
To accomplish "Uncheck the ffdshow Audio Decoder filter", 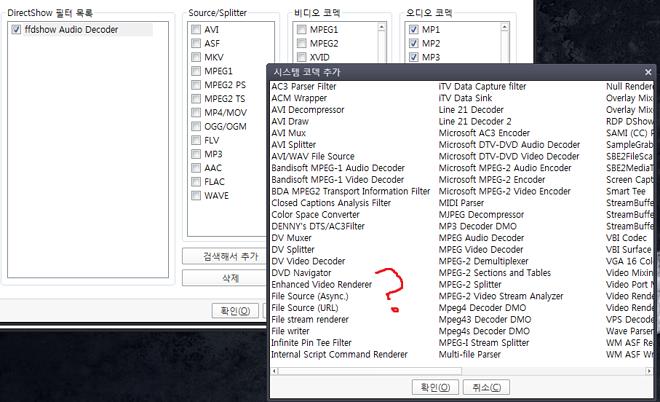I will pyautogui.click(x=16, y=29).
